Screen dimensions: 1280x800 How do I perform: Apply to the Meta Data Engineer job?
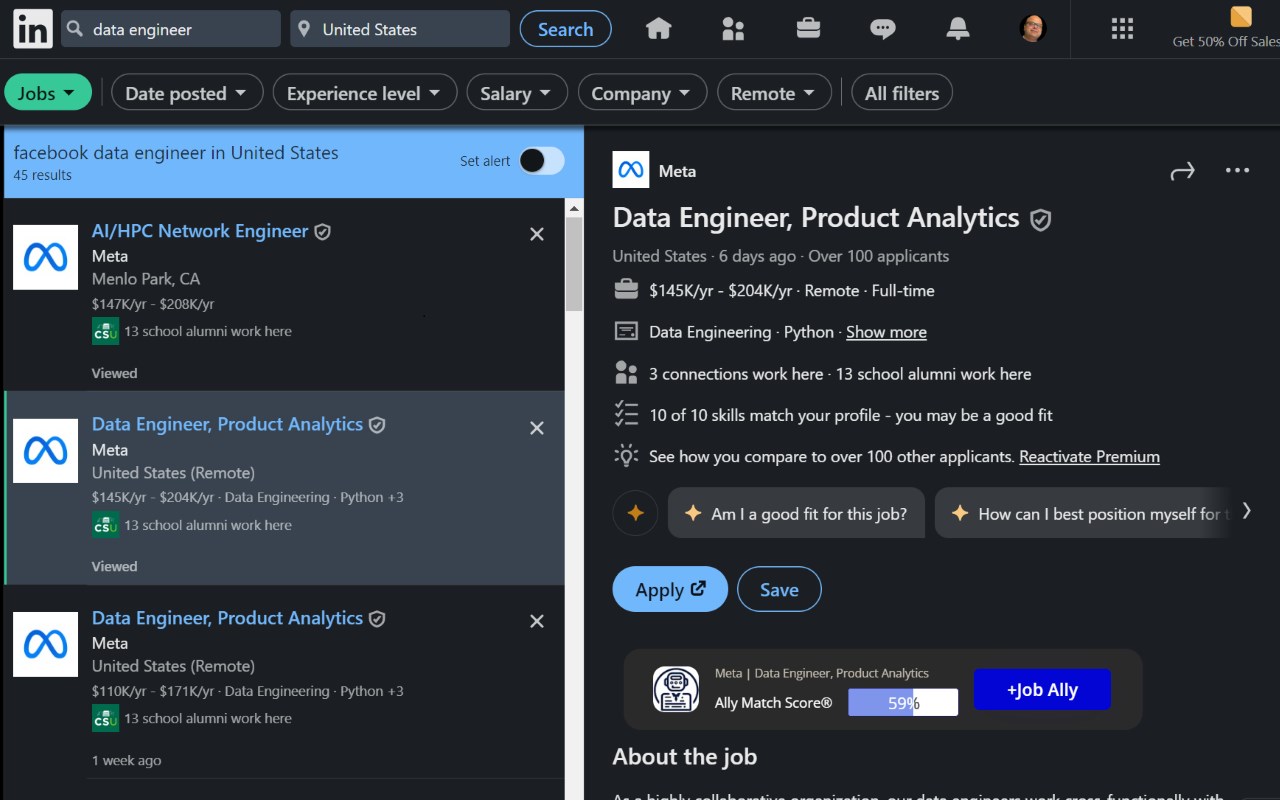pyautogui.click(x=670, y=590)
